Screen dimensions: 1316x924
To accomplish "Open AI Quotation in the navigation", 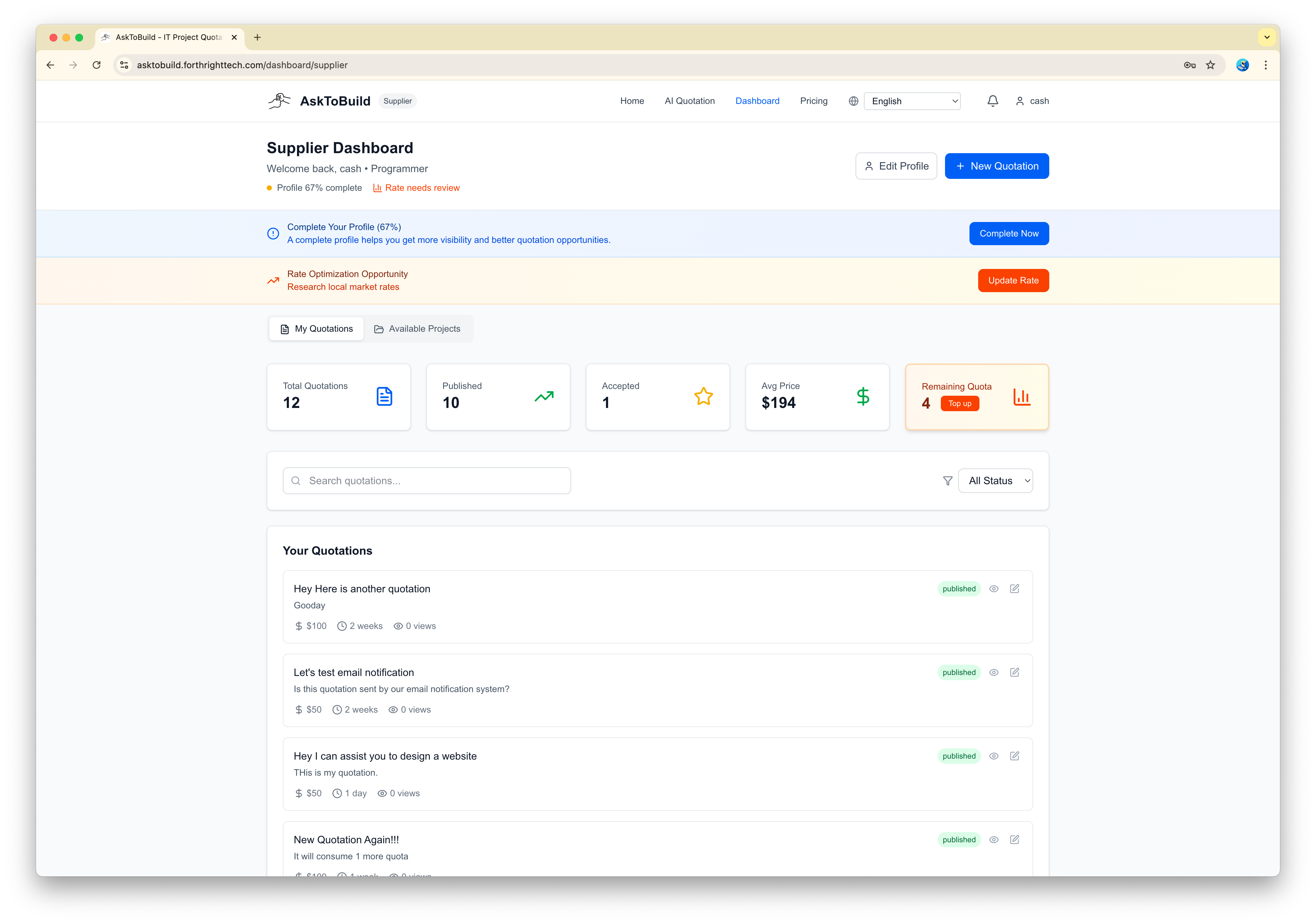I will [x=690, y=101].
